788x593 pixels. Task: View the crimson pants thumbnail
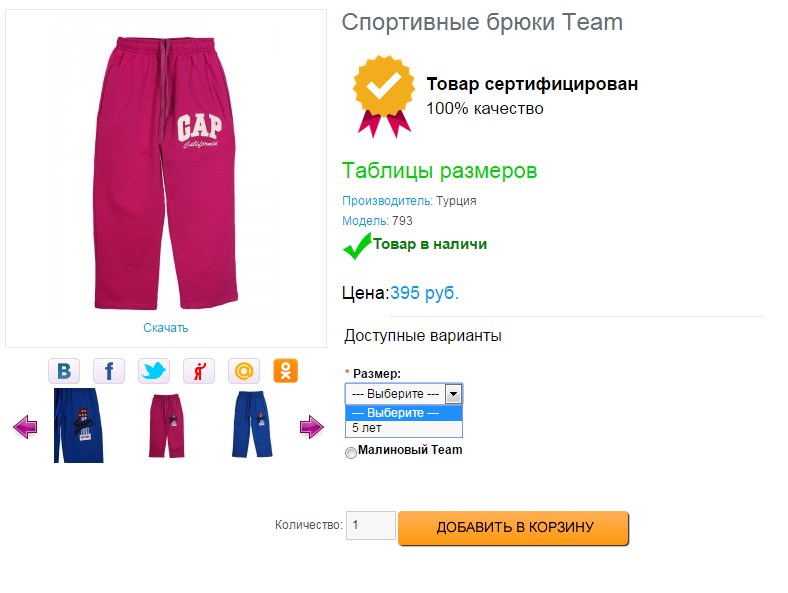[166, 426]
